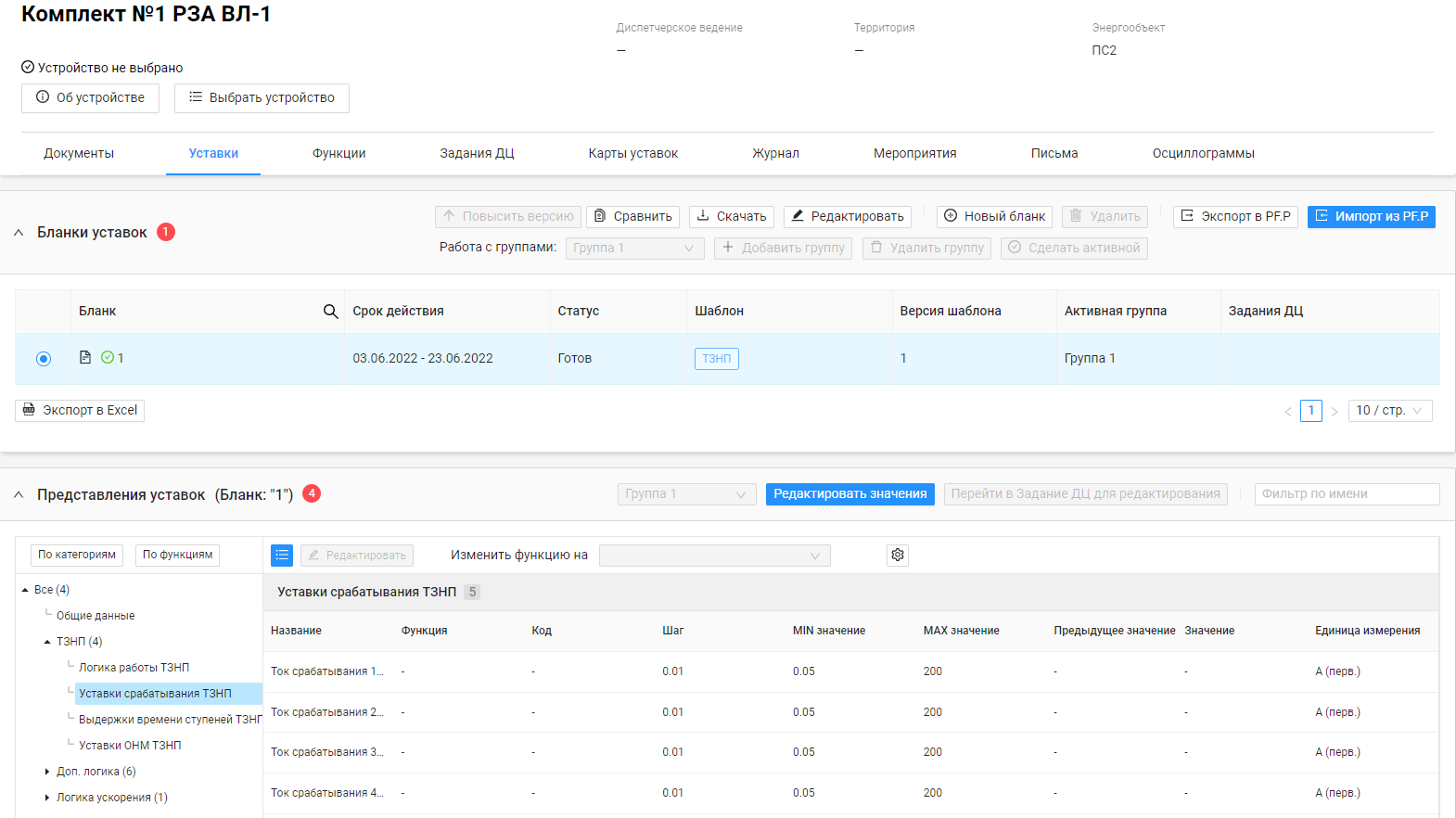This screenshot has height=818, width=1456.
Task: Open the Работа с группами Группа 1 dropdown
Action: click(634, 248)
